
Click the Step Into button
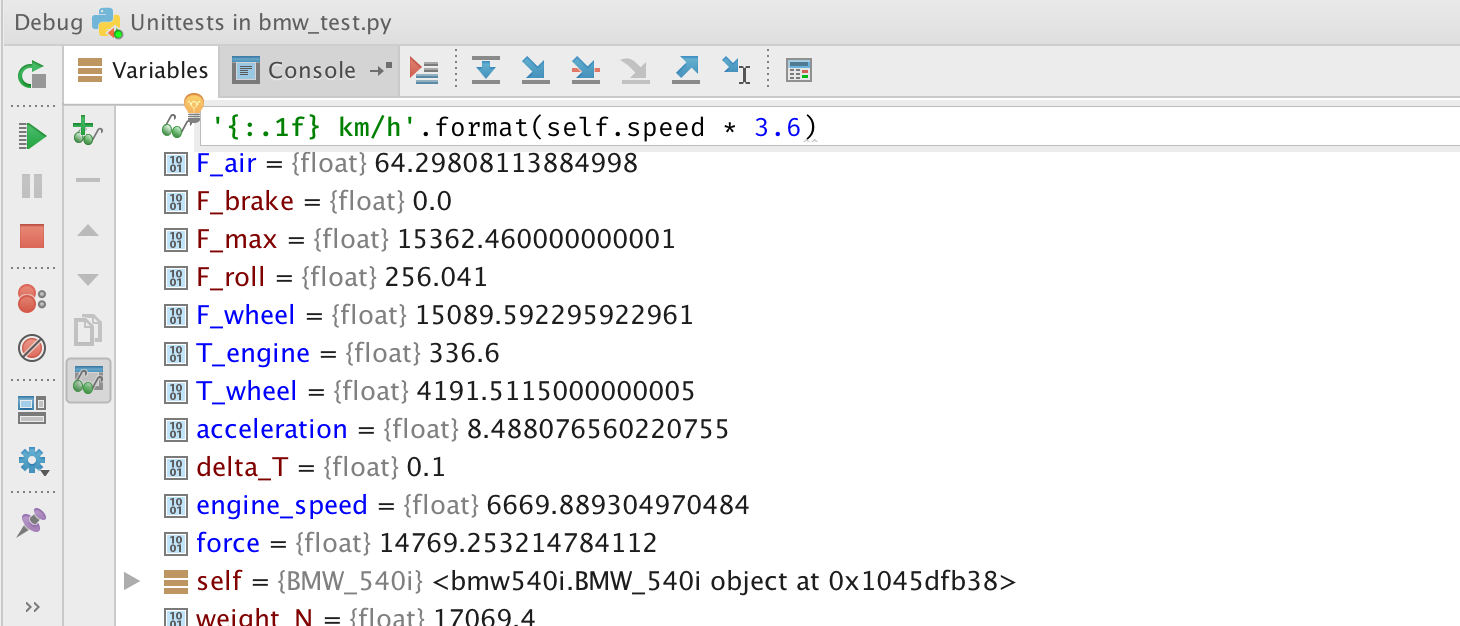[536, 70]
